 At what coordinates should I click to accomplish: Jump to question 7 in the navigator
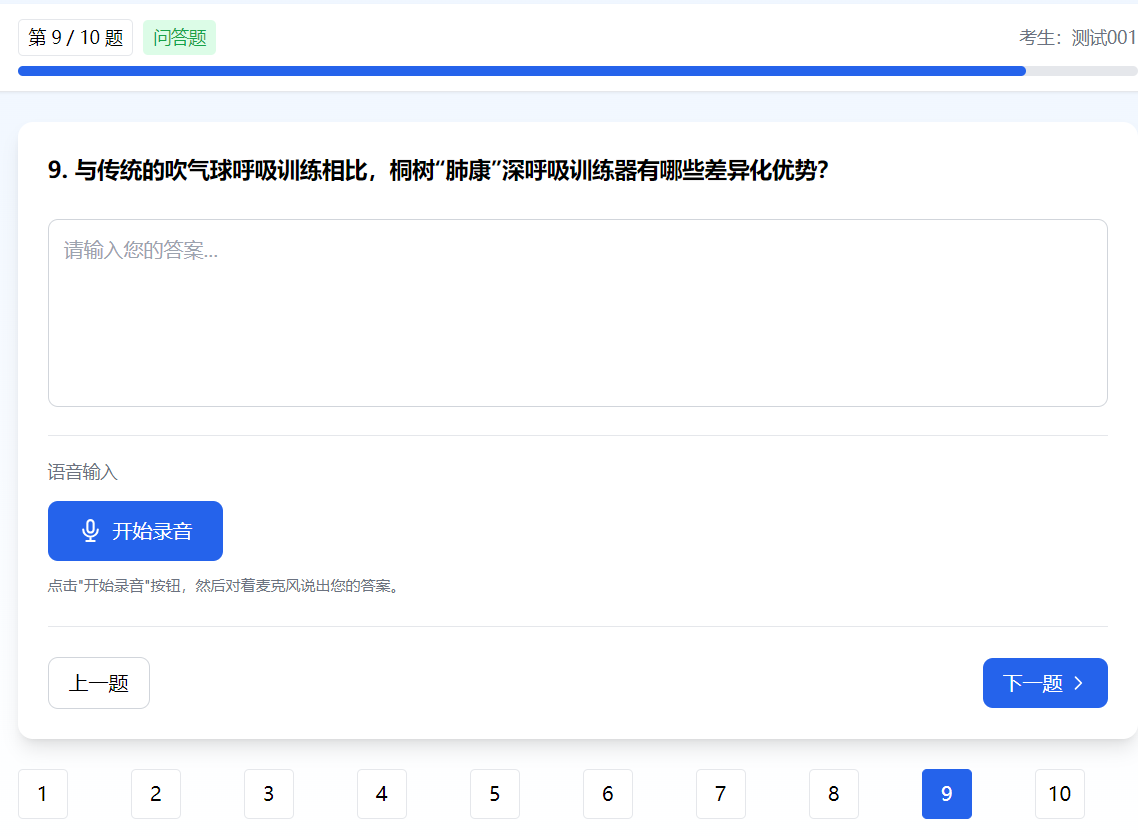click(x=721, y=794)
